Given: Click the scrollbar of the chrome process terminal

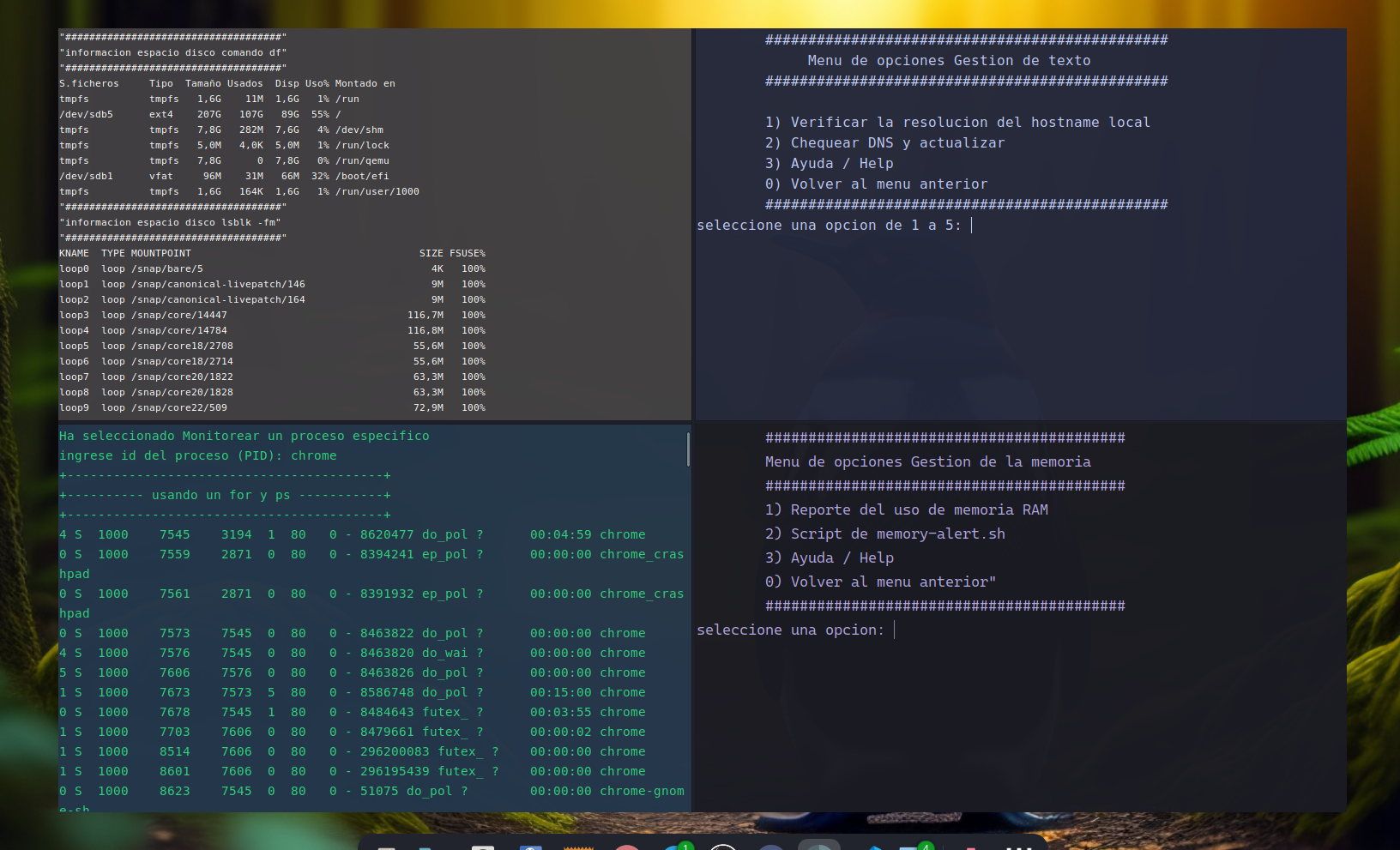Looking at the screenshot, I should [x=688, y=449].
